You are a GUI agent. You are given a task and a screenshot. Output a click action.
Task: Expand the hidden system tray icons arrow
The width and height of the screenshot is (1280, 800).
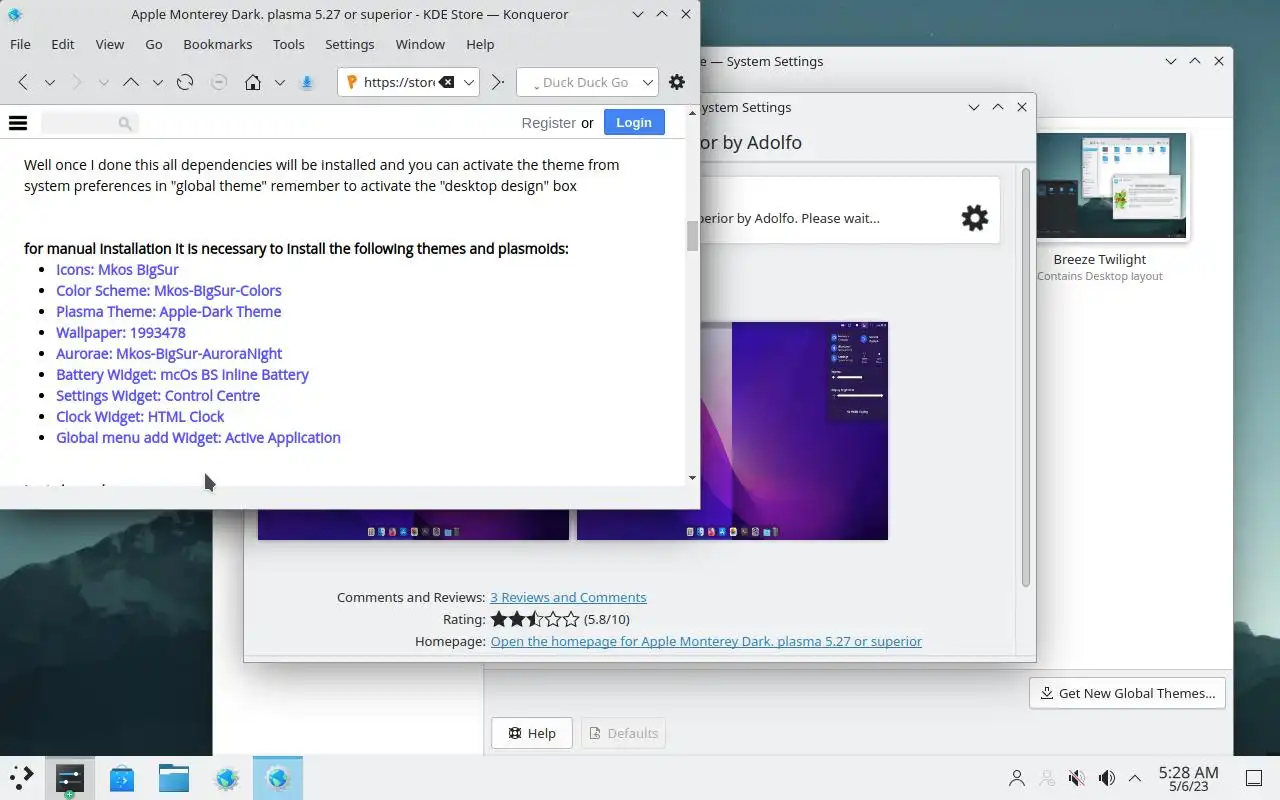point(1135,778)
